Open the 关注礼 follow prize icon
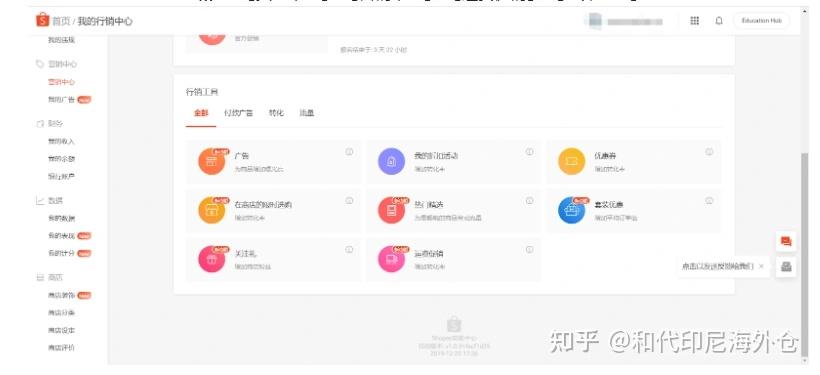Image resolution: width=820 pixels, height=375 pixels. tap(211, 259)
